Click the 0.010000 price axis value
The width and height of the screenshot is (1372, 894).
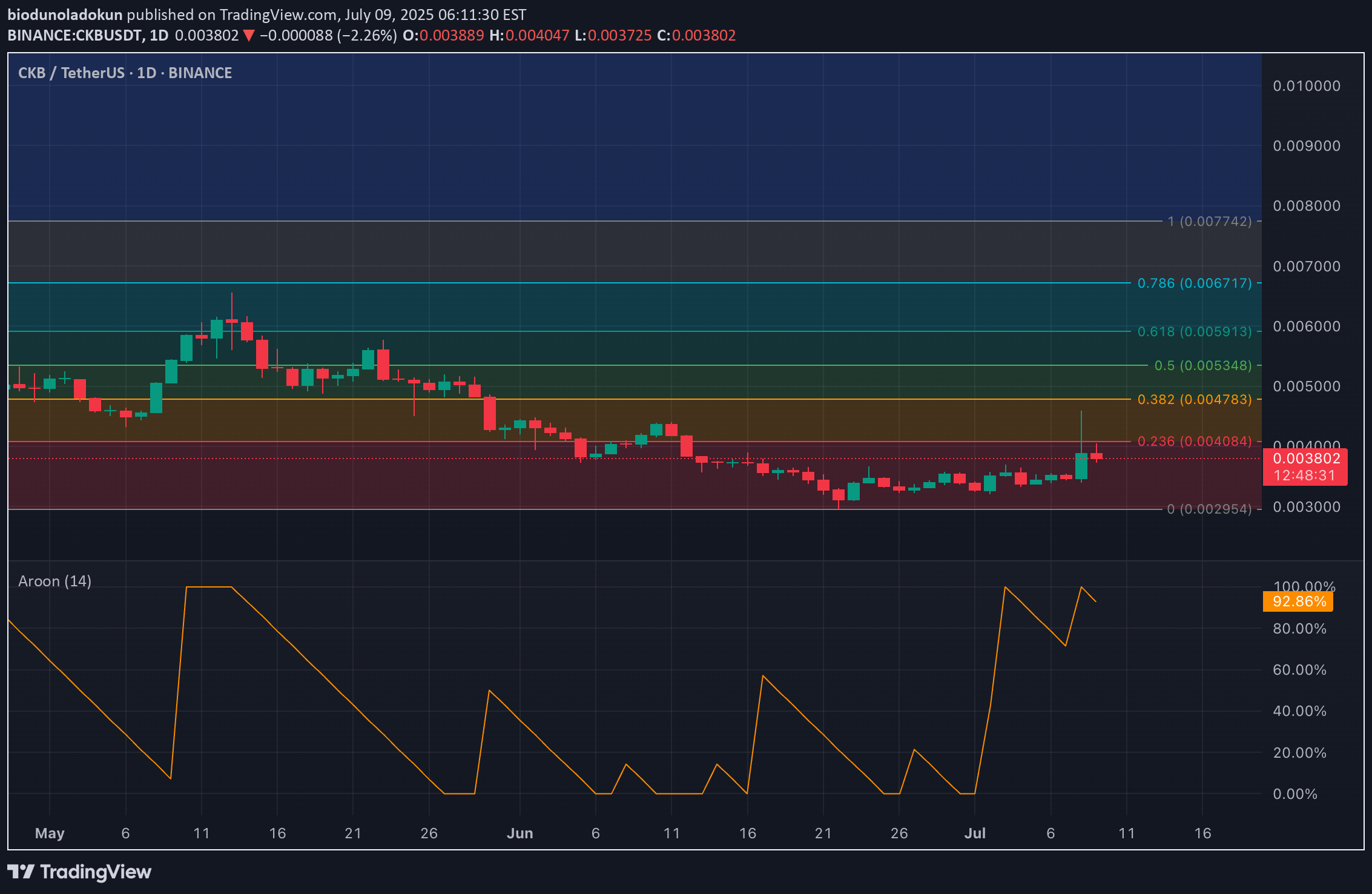(1307, 86)
